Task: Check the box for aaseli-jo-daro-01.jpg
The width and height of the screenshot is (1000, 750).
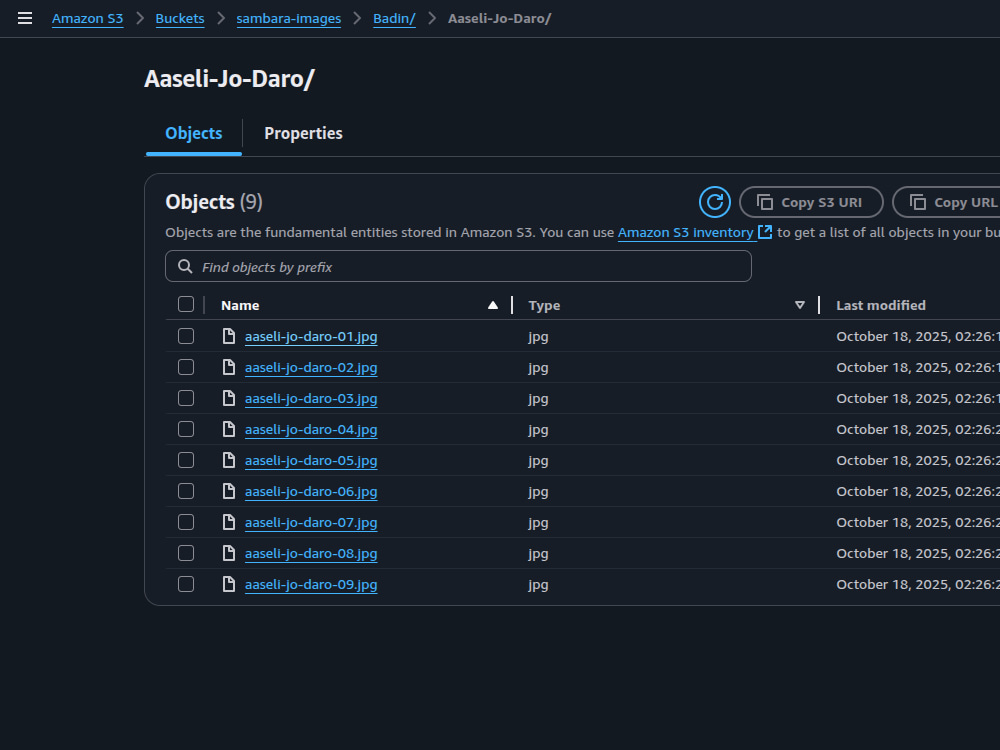Action: click(x=186, y=336)
